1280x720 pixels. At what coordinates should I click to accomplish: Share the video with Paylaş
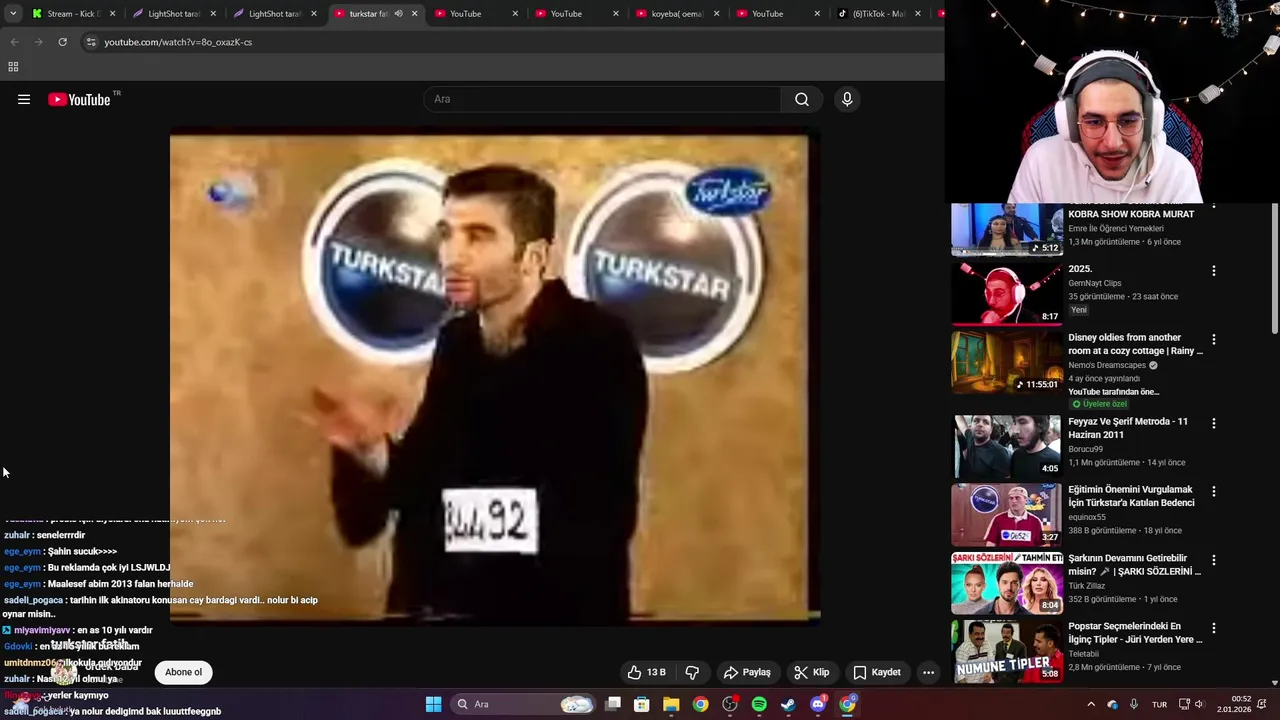pos(747,672)
